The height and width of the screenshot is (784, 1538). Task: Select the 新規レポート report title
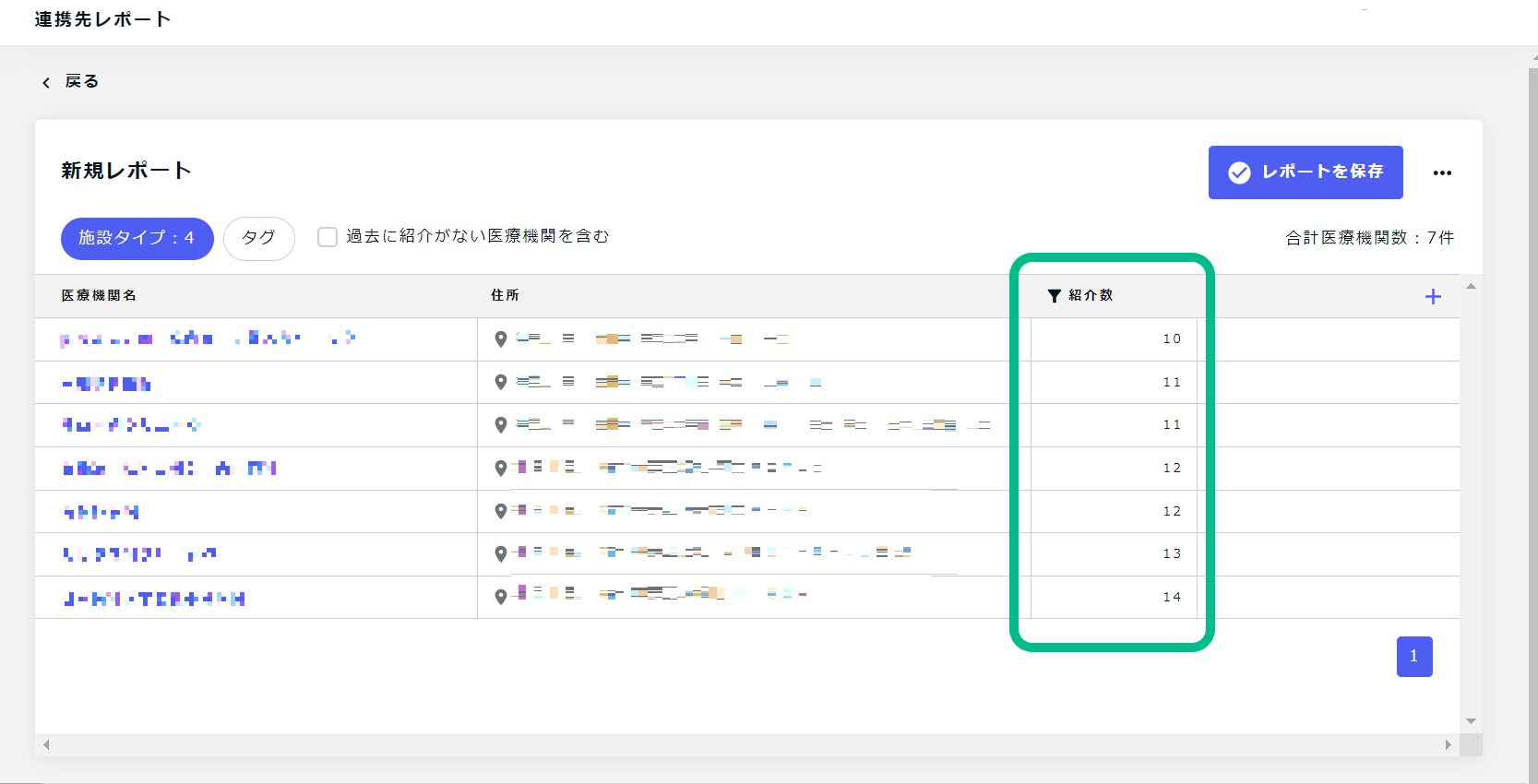click(126, 171)
